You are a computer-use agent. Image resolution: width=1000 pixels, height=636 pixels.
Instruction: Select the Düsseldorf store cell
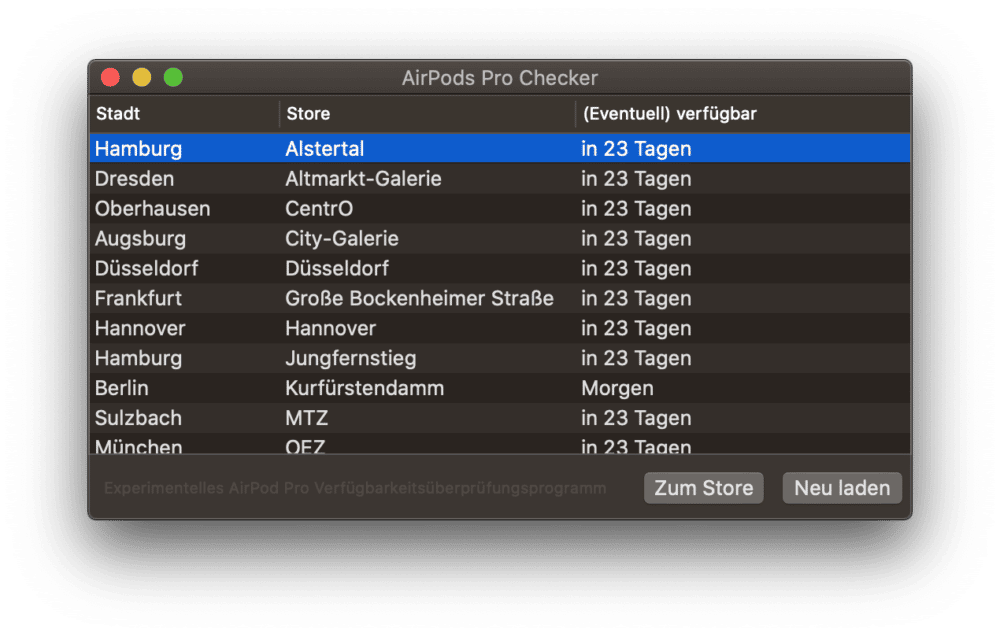tap(337, 269)
